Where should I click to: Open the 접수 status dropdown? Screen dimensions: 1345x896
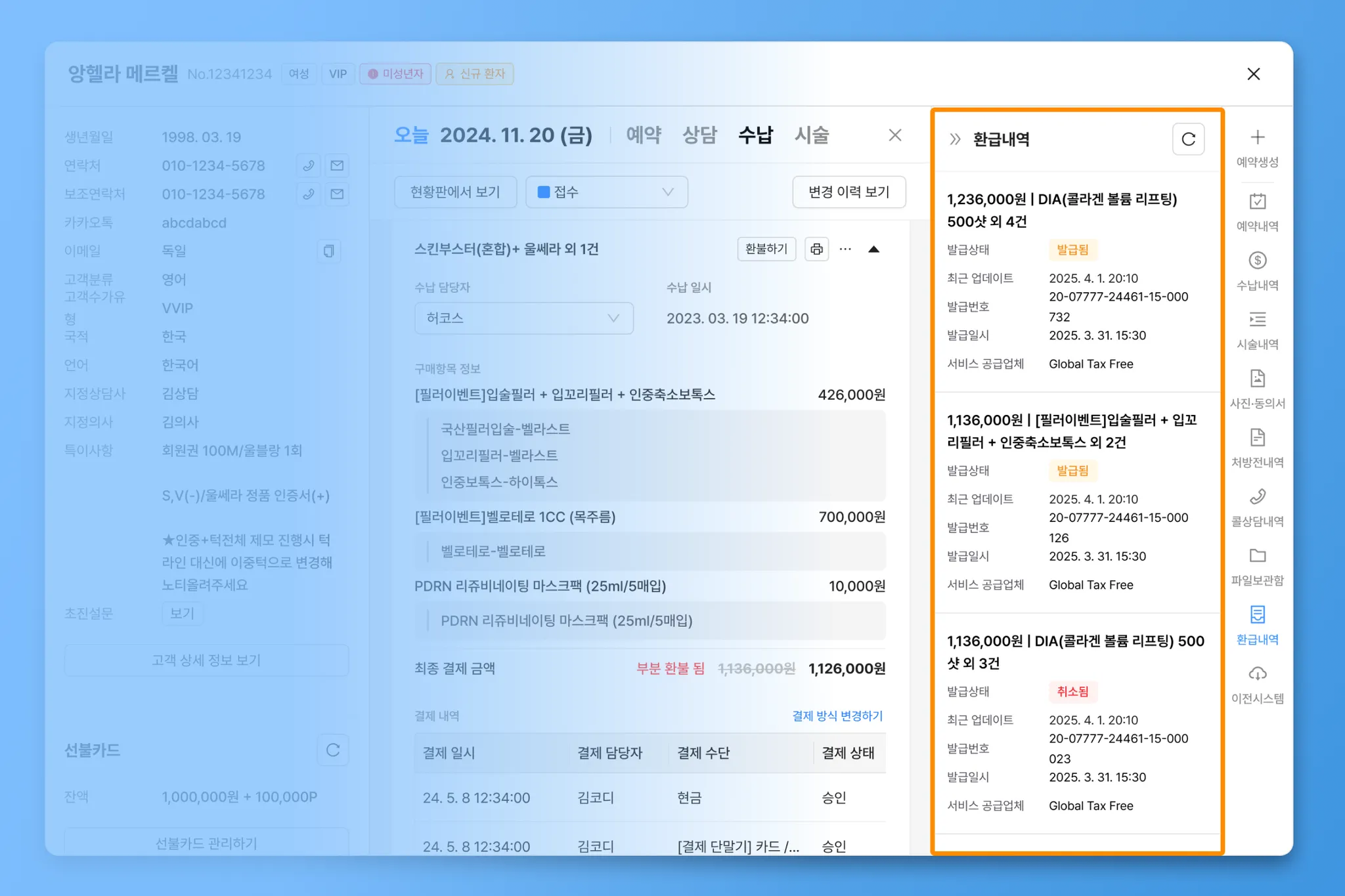point(606,192)
